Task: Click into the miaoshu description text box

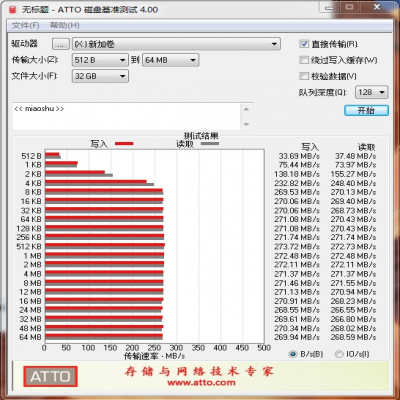Action: [126, 116]
